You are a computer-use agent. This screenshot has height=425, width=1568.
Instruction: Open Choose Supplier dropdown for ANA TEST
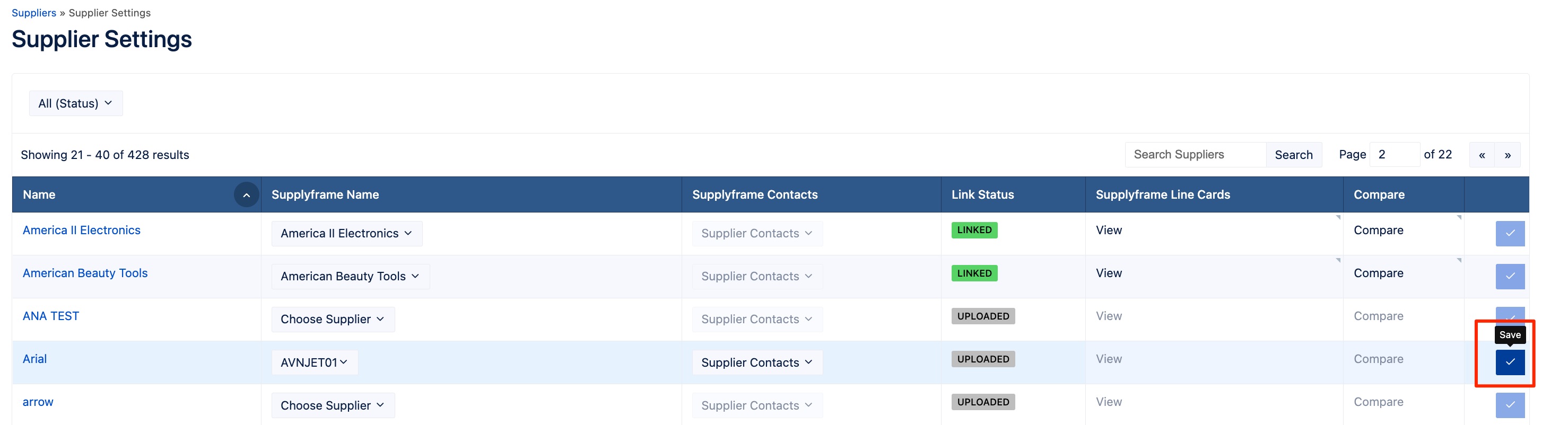tap(333, 319)
